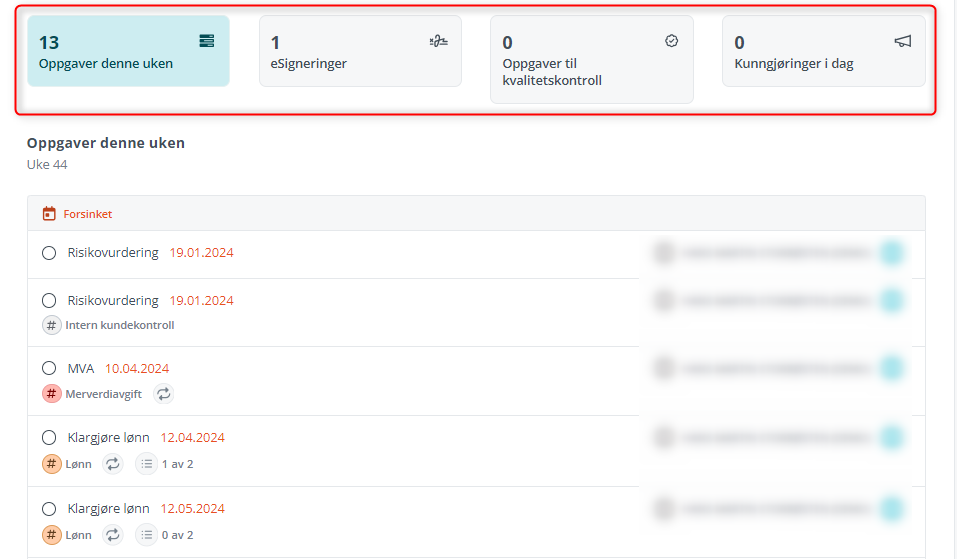Click the Merverdiavgift tag label
This screenshot has height=559, width=957.
point(104,394)
